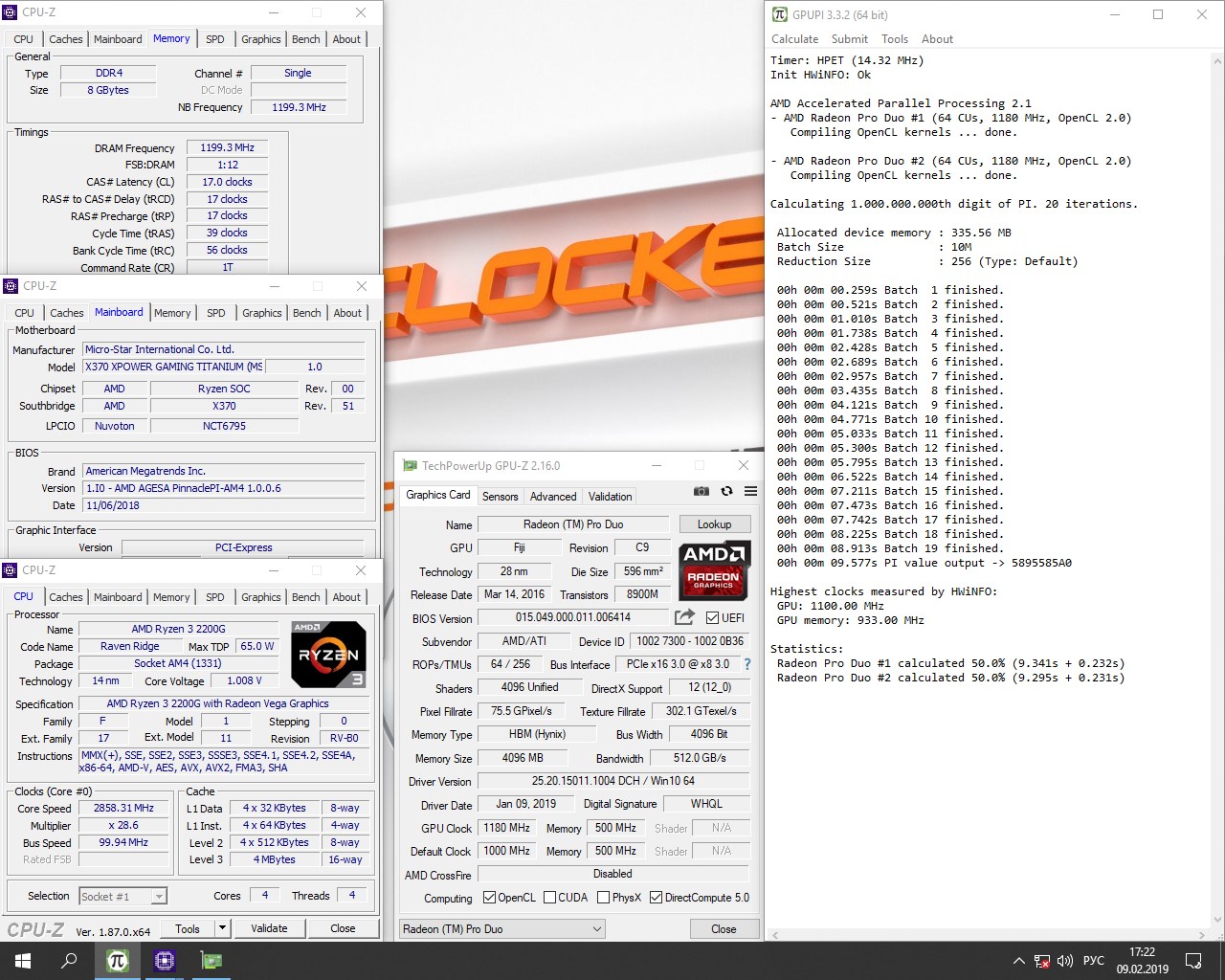Image resolution: width=1225 pixels, height=980 pixels.
Task: Click Driver Version field in GPU-Z
Action: 612,781
